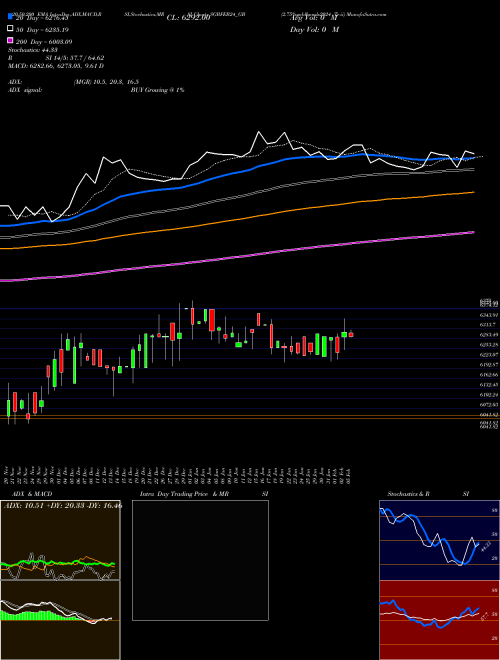
Task: Click the 'ADX & MACD' panel title
Action: pyautogui.click(x=32, y=494)
